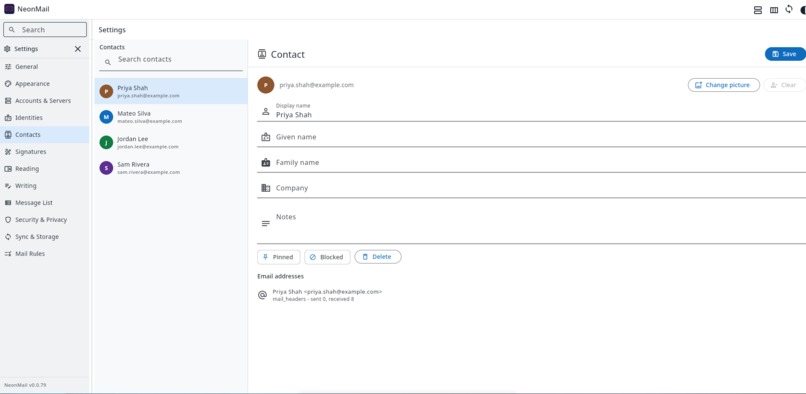Click the Identities badge icon
This screenshot has width=806, height=394.
click(8, 117)
